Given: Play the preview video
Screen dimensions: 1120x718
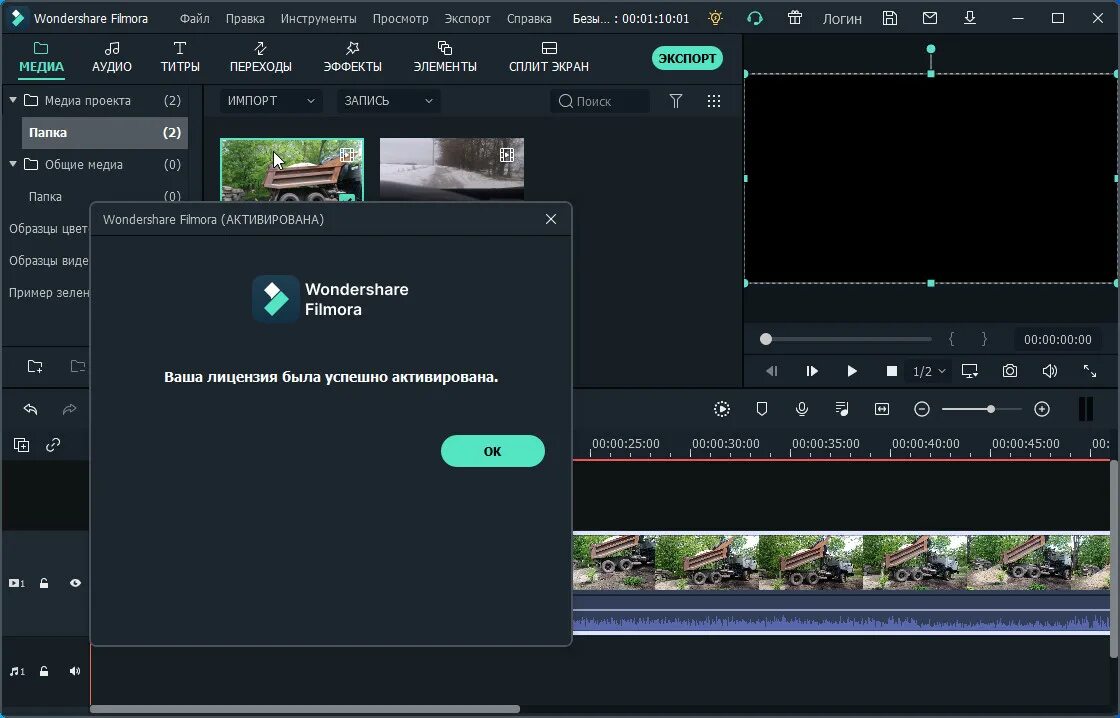Looking at the screenshot, I should coord(851,371).
